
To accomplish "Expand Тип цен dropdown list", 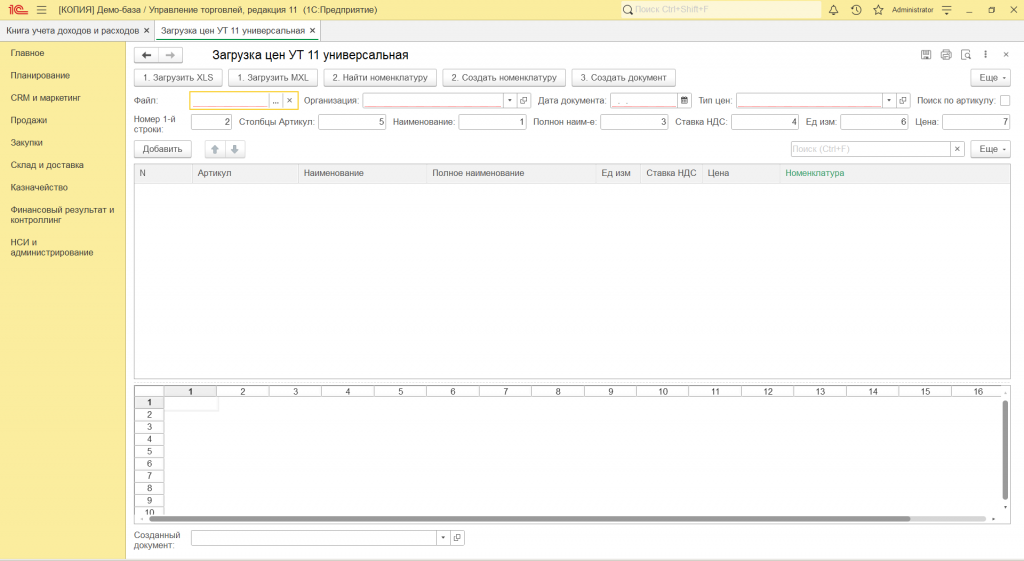I will (889, 101).
